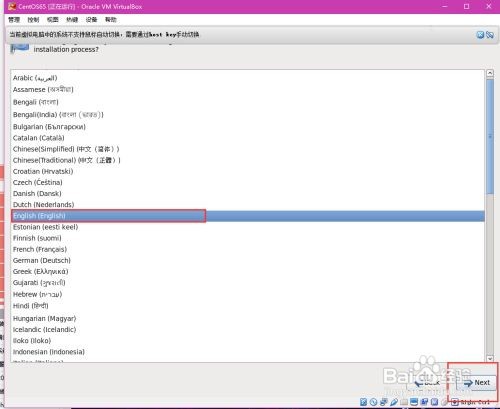The image size is (500, 409).
Task: Click the video capture status icon
Action: [x=424, y=402]
